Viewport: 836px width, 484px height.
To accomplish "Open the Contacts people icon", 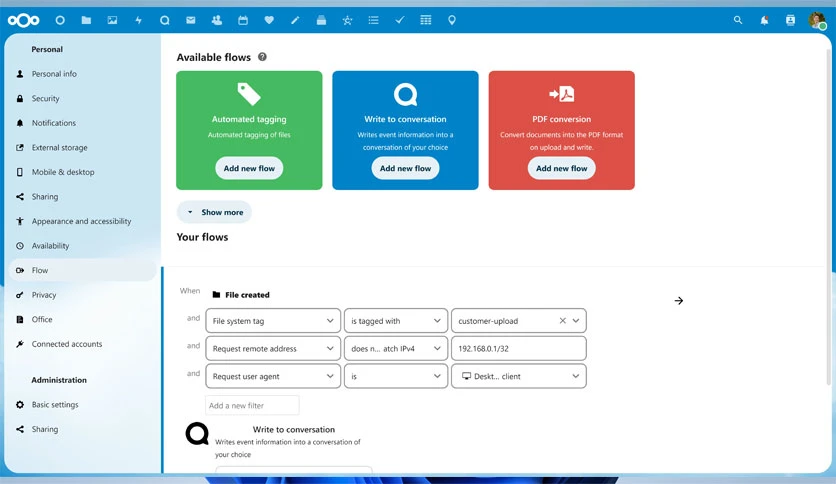I will [216, 20].
